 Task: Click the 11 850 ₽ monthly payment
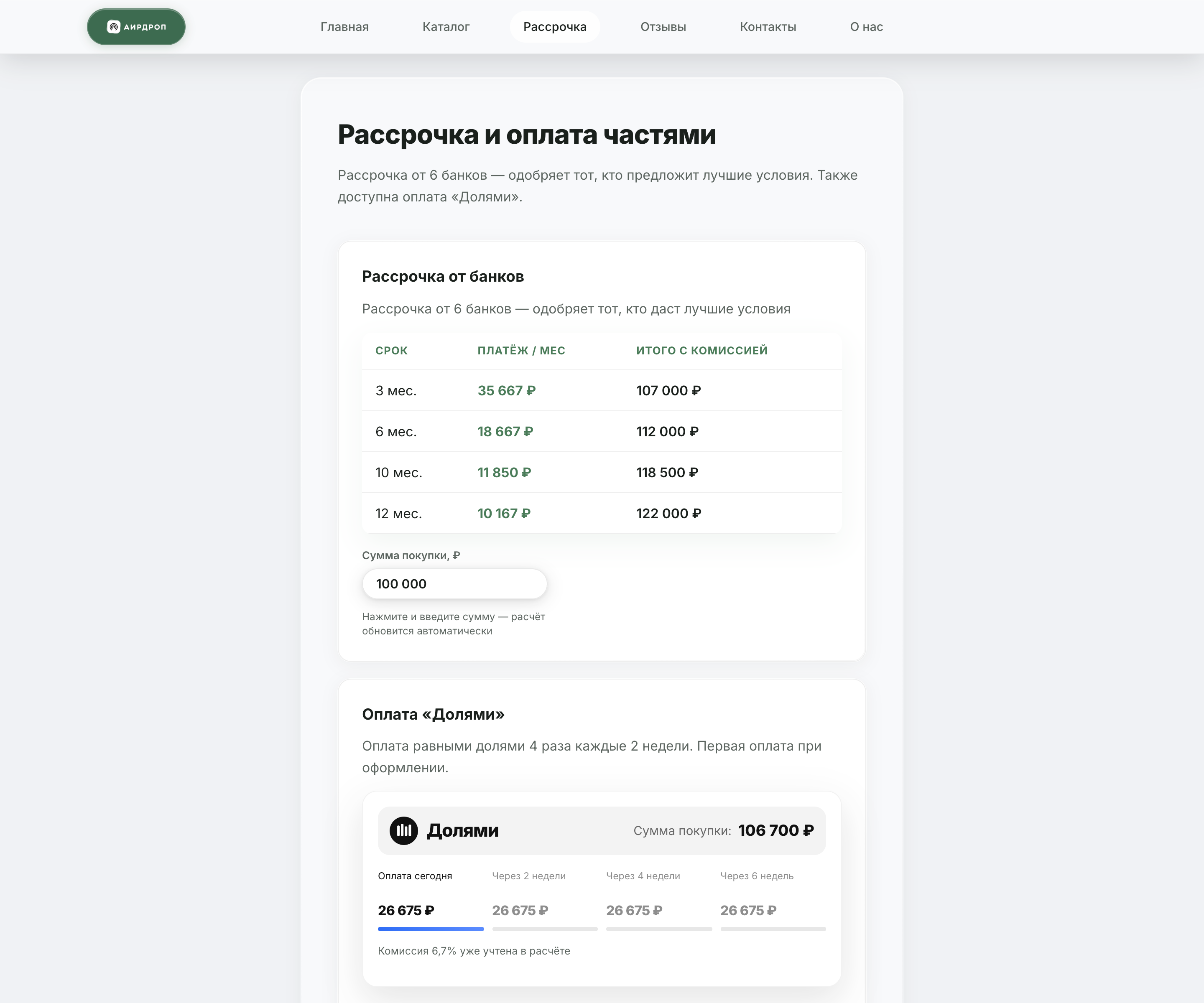click(505, 473)
